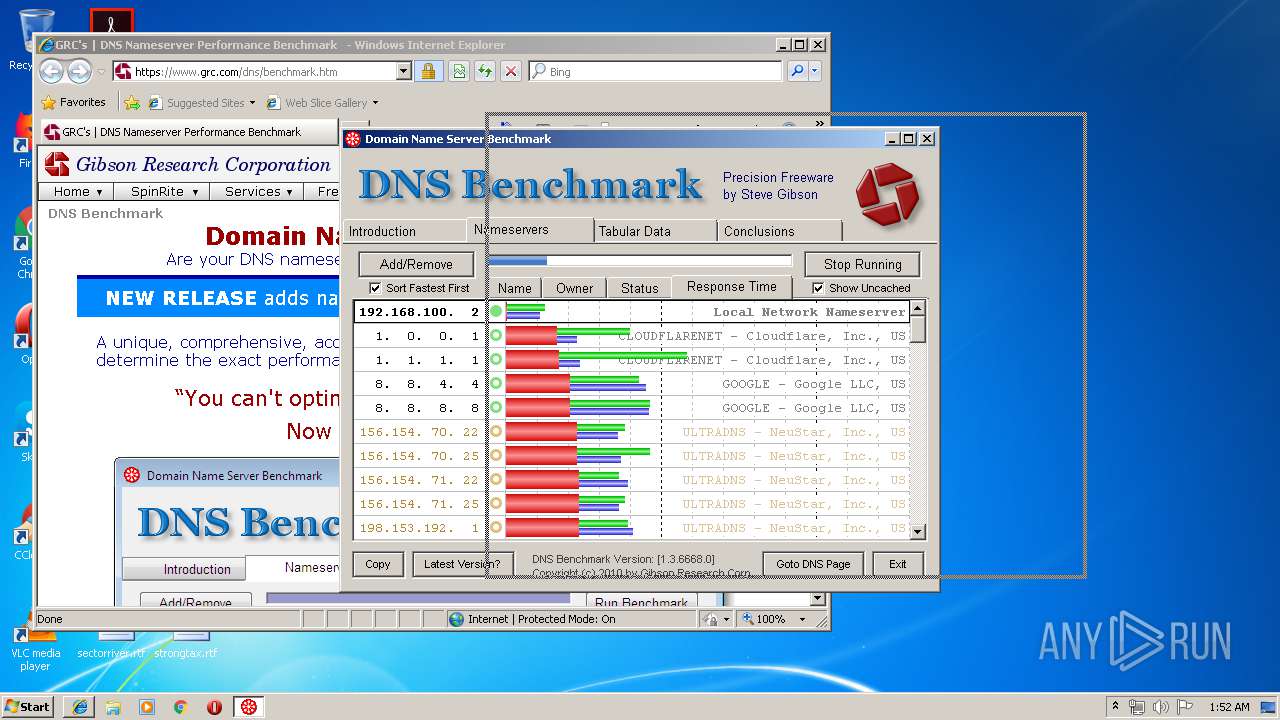Click the red Stop loading icon in IE
This screenshot has width=1280, height=720.
click(511, 71)
